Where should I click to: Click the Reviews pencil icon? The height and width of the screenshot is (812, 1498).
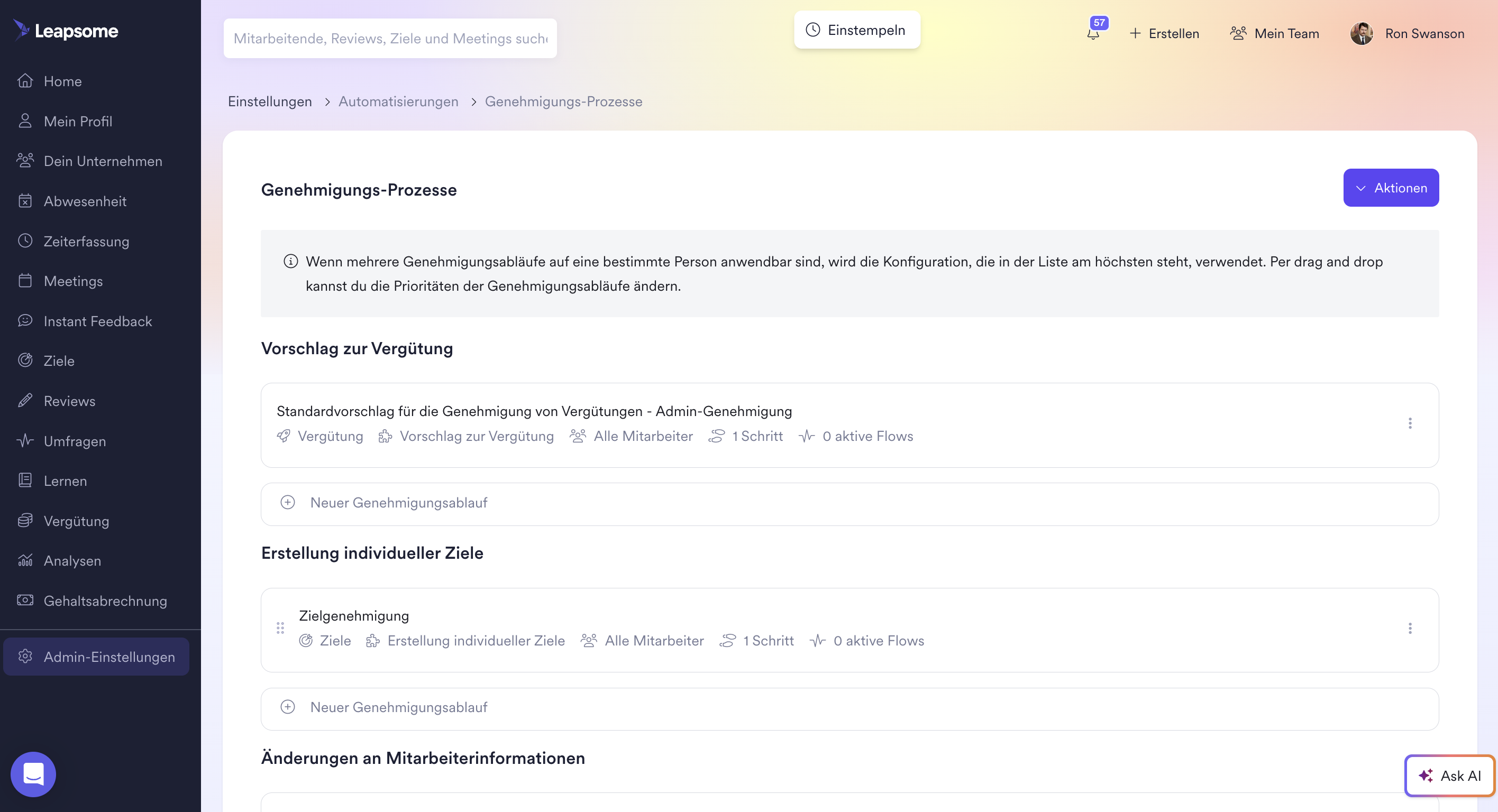point(25,401)
